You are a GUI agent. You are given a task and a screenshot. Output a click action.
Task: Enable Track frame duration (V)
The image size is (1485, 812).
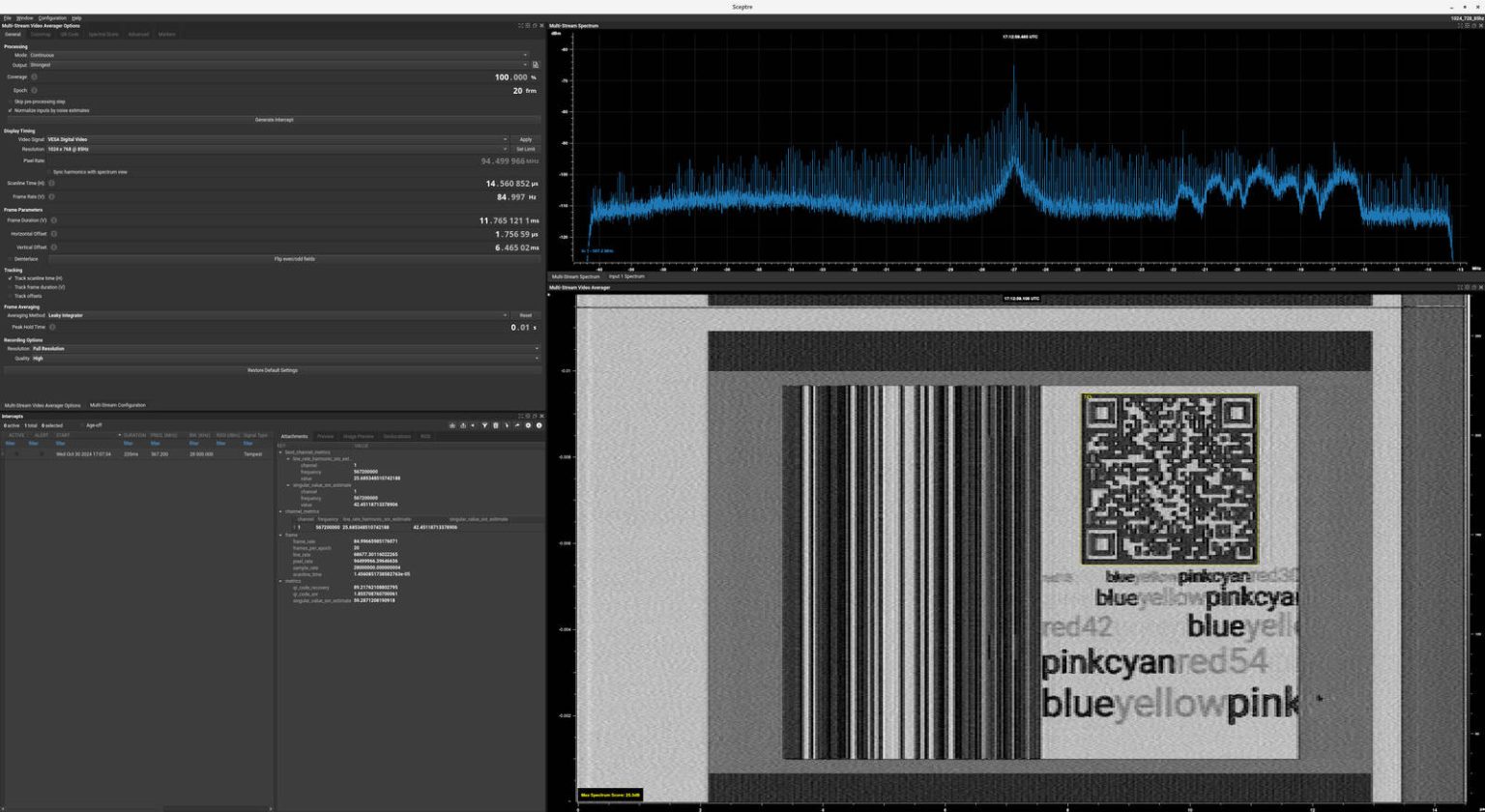tap(9, 287)
